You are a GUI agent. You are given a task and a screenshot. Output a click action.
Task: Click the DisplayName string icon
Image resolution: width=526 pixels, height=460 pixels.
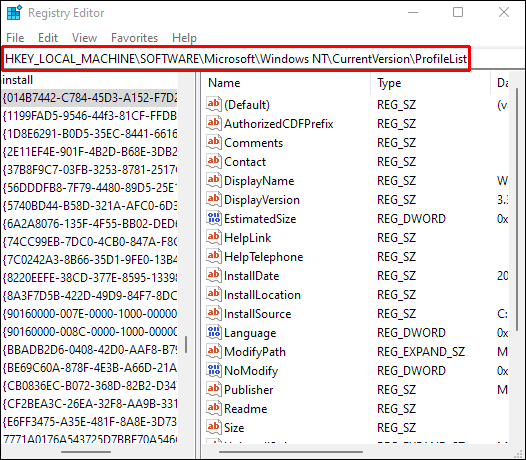214,181
